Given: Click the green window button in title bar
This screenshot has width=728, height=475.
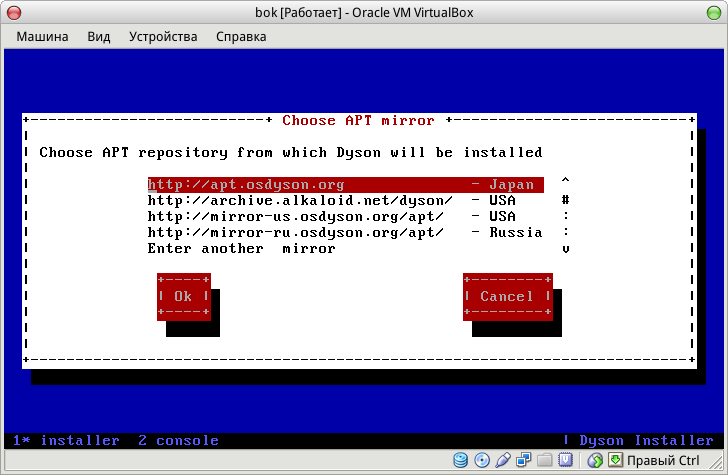Looking at the screenshot, I should click(714, 13).
